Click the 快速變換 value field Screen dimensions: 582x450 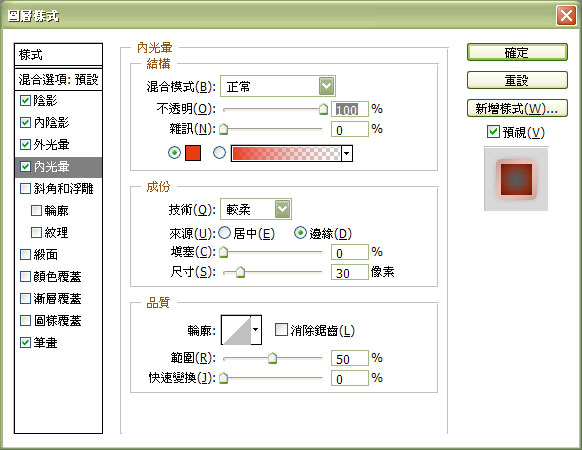(350, 378)
